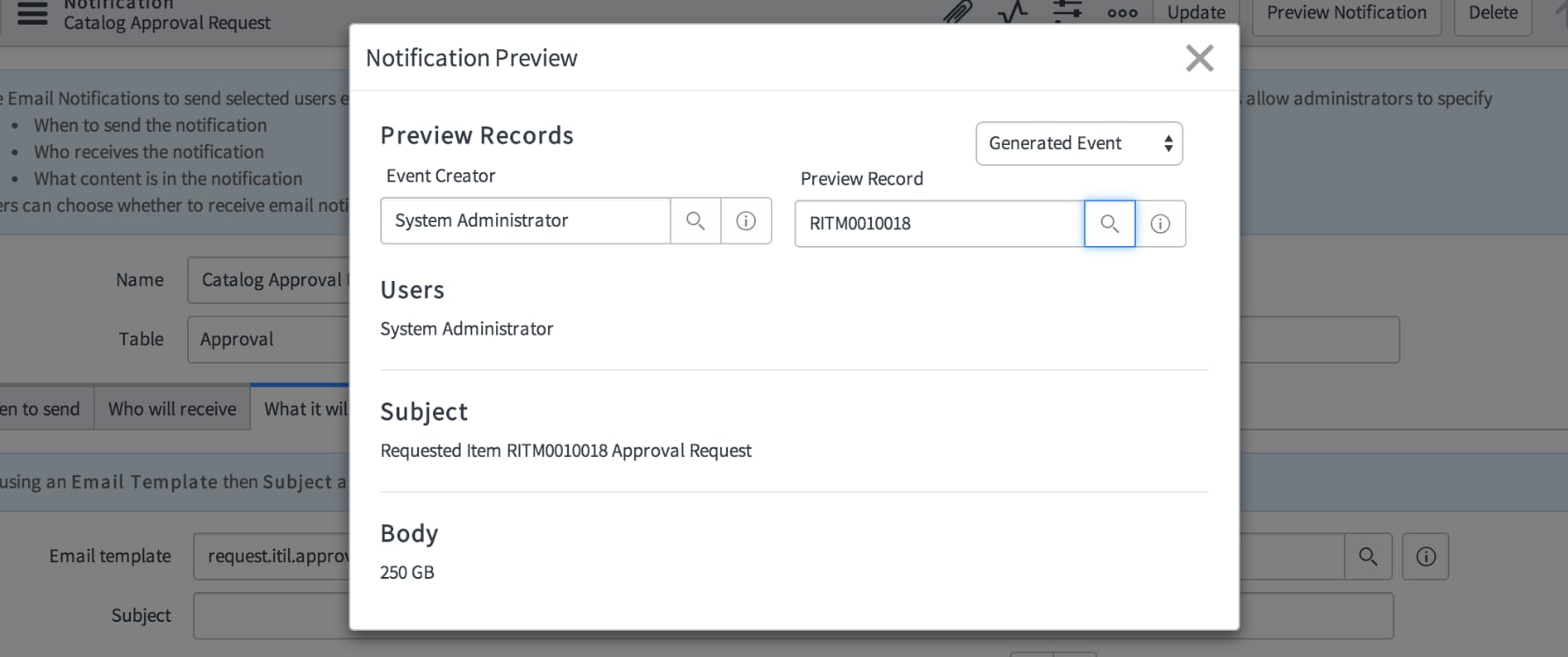Viewport: 1568px width, 657px height.
Task: Switch to Who will receive tab
Action: (x=172, y=408)
